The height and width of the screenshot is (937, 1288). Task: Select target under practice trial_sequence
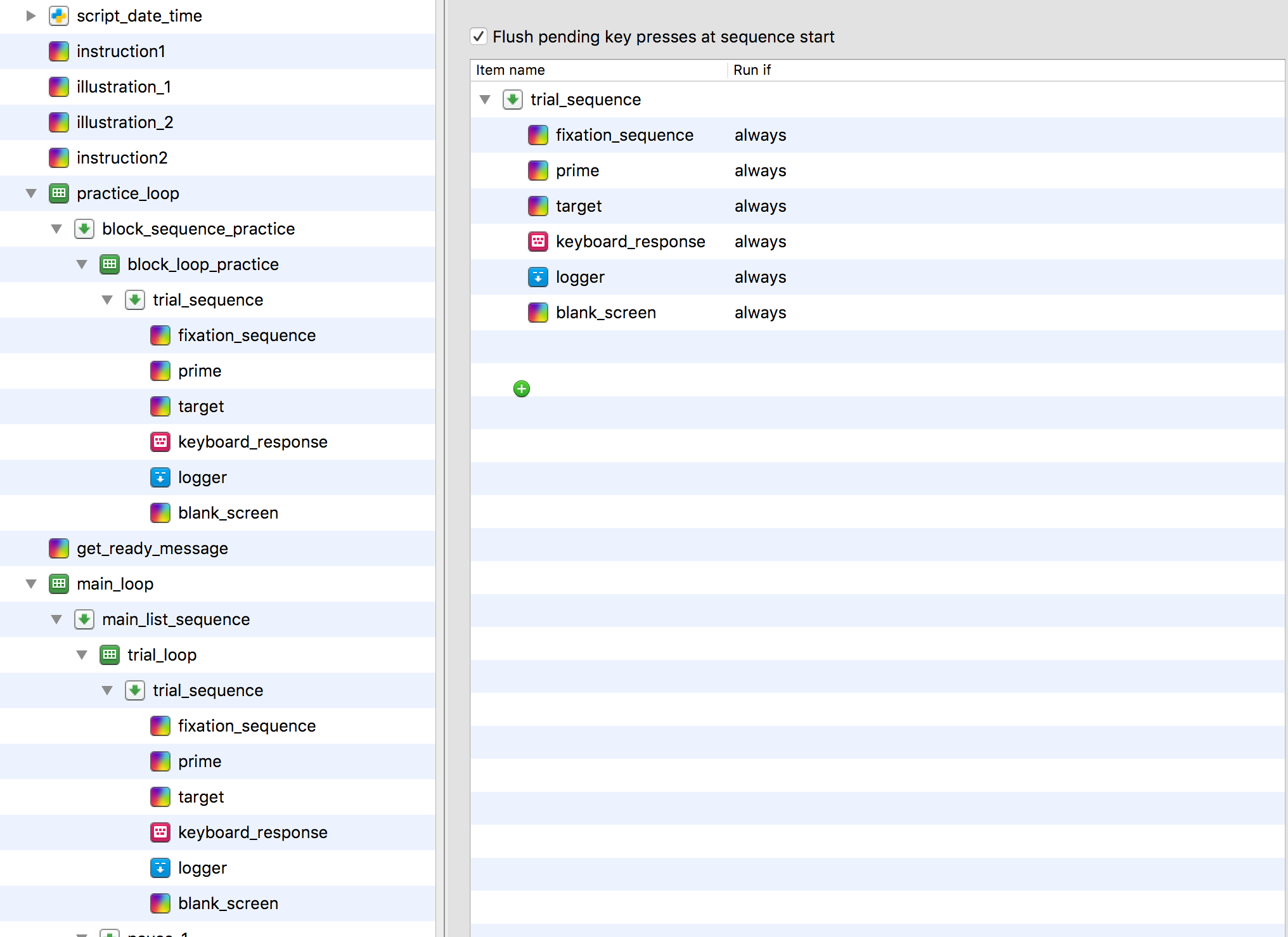[x=201, y=406]
